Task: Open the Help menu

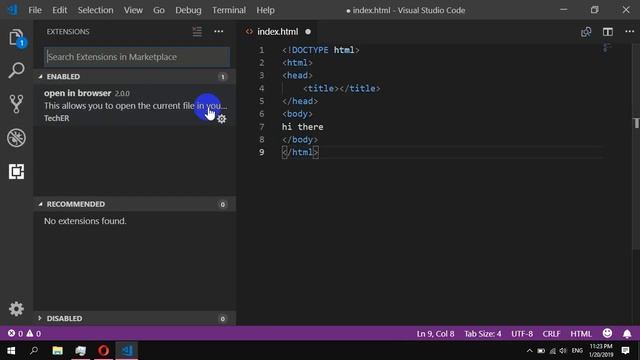Action: point(265,10)
